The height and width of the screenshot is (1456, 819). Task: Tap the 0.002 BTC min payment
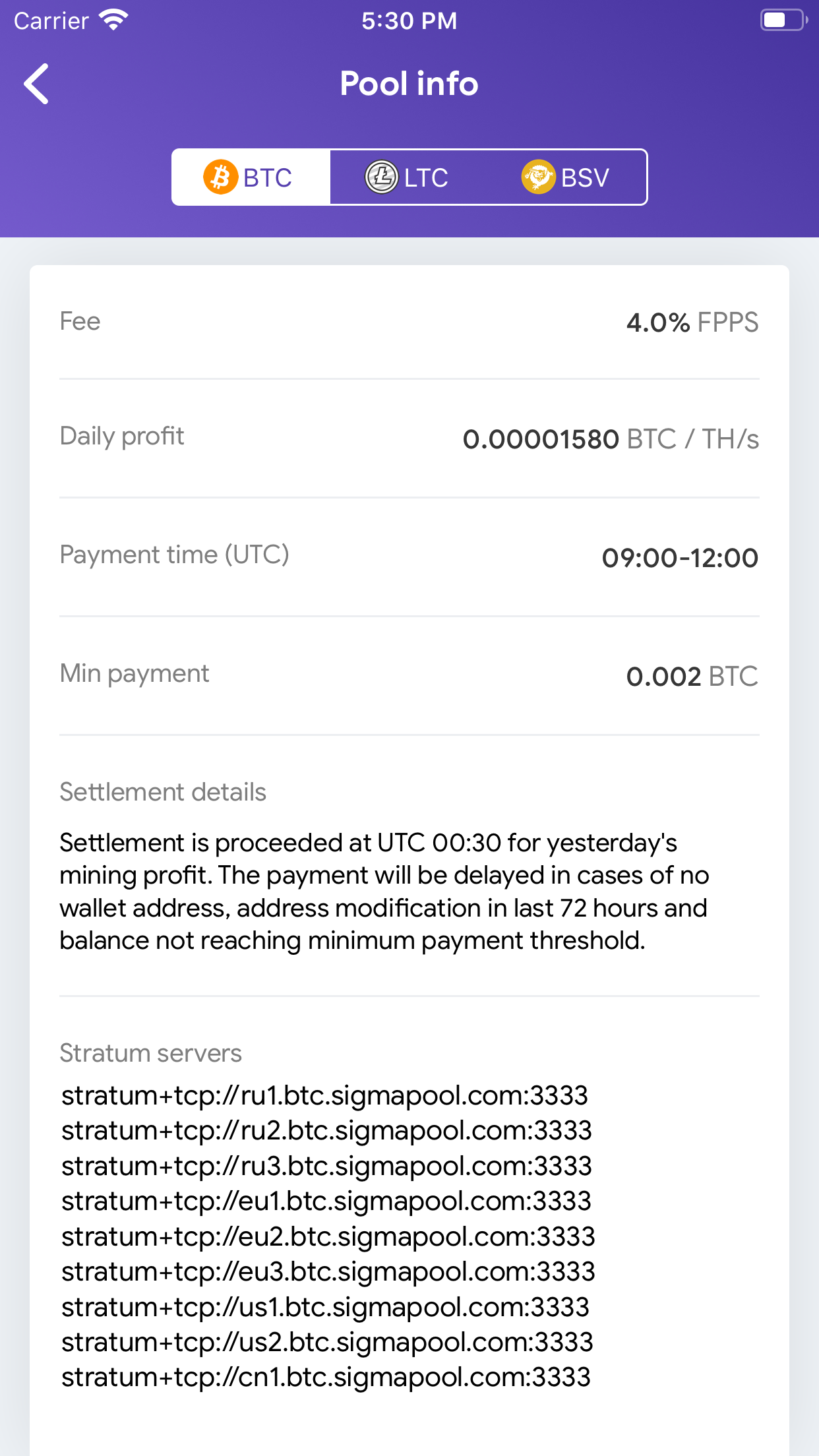(692, 677)
